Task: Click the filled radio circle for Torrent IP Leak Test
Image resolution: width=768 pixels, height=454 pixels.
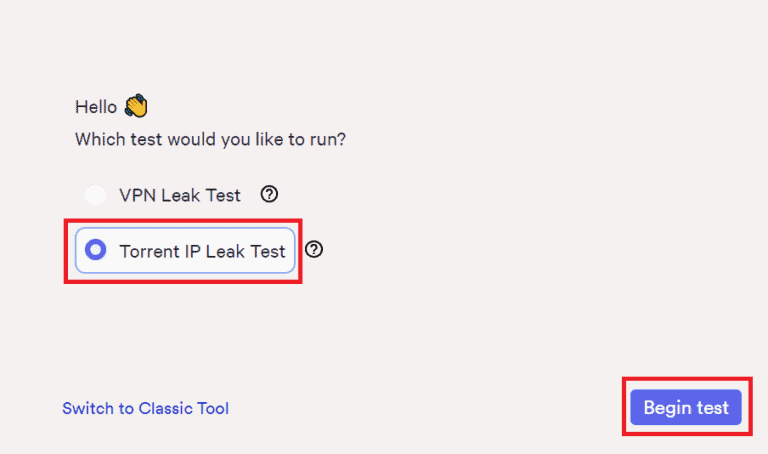Action: [x=96, y=251]
